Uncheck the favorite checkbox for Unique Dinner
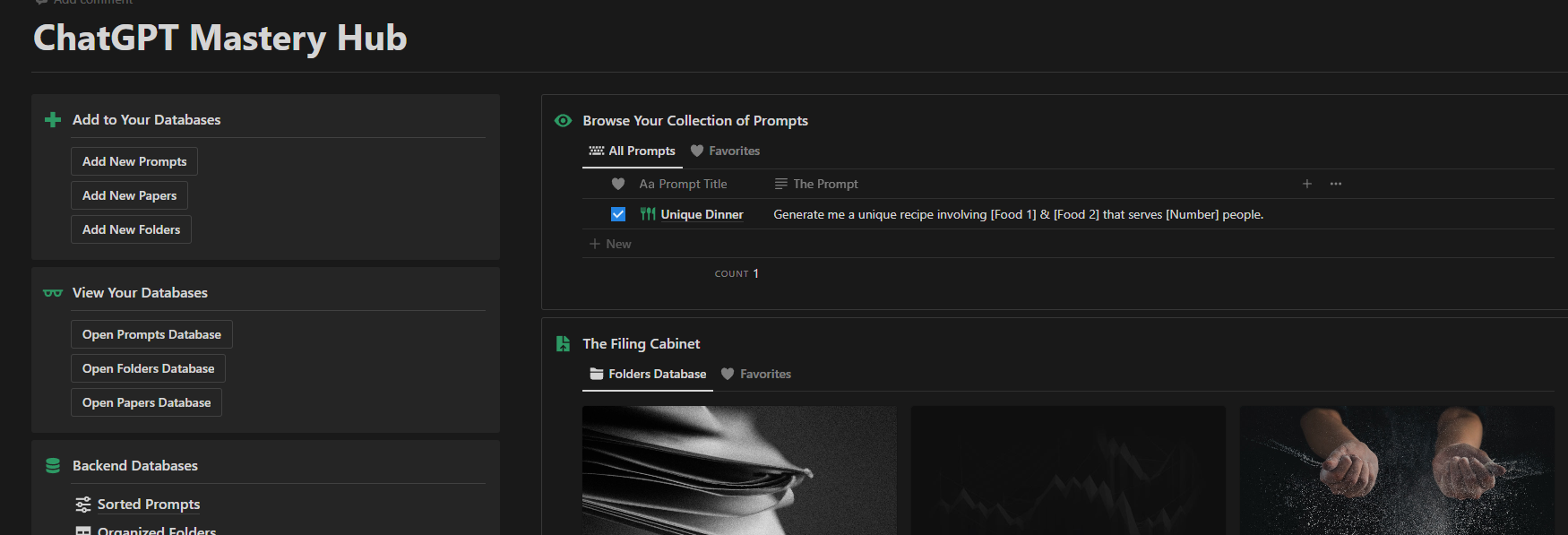The width and height of the screenshot is (1568, 535). pos(618,214)
